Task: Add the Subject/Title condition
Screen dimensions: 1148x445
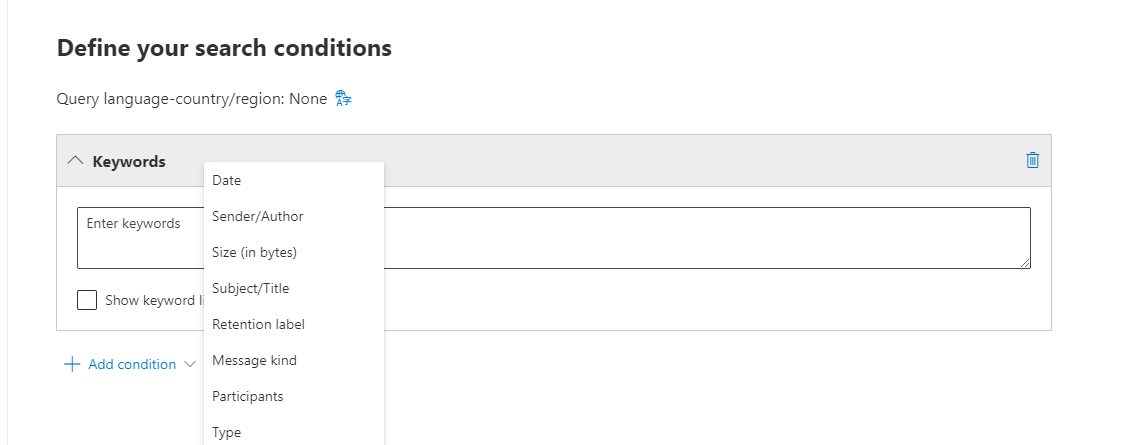Action: (250, 288)
